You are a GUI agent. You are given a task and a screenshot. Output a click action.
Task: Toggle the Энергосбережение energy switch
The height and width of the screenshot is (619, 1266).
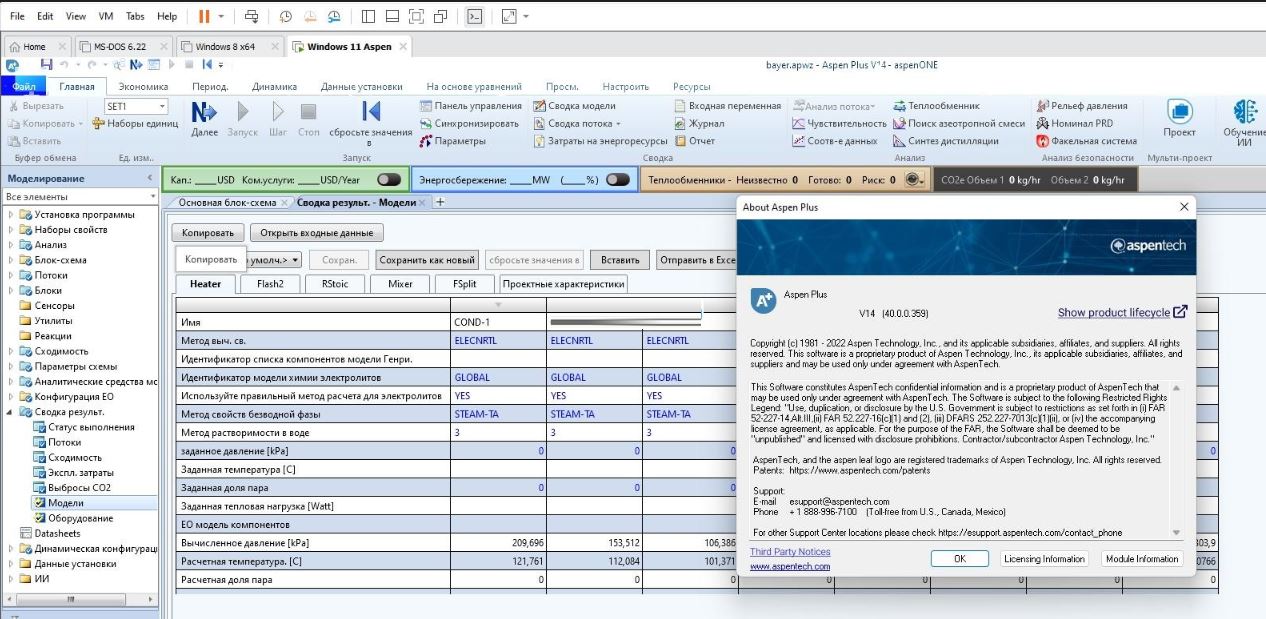(618, 180)
